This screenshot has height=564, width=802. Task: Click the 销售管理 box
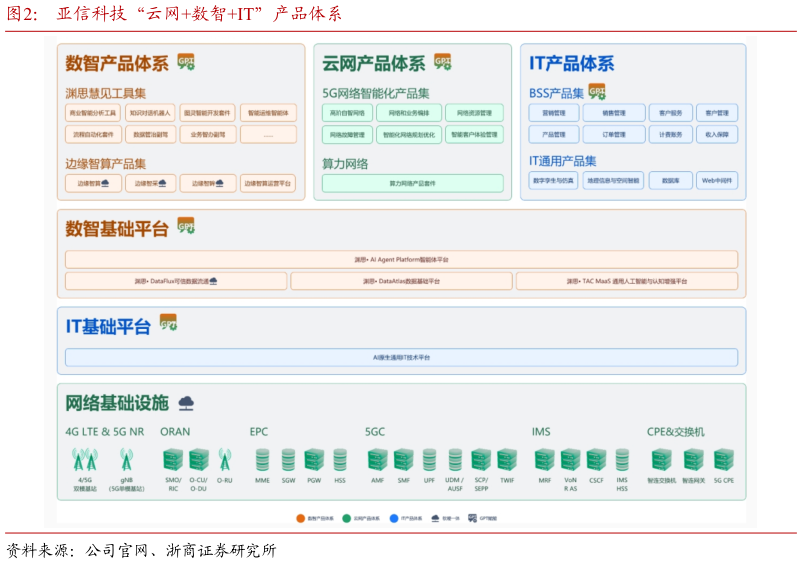click(614, 113)
